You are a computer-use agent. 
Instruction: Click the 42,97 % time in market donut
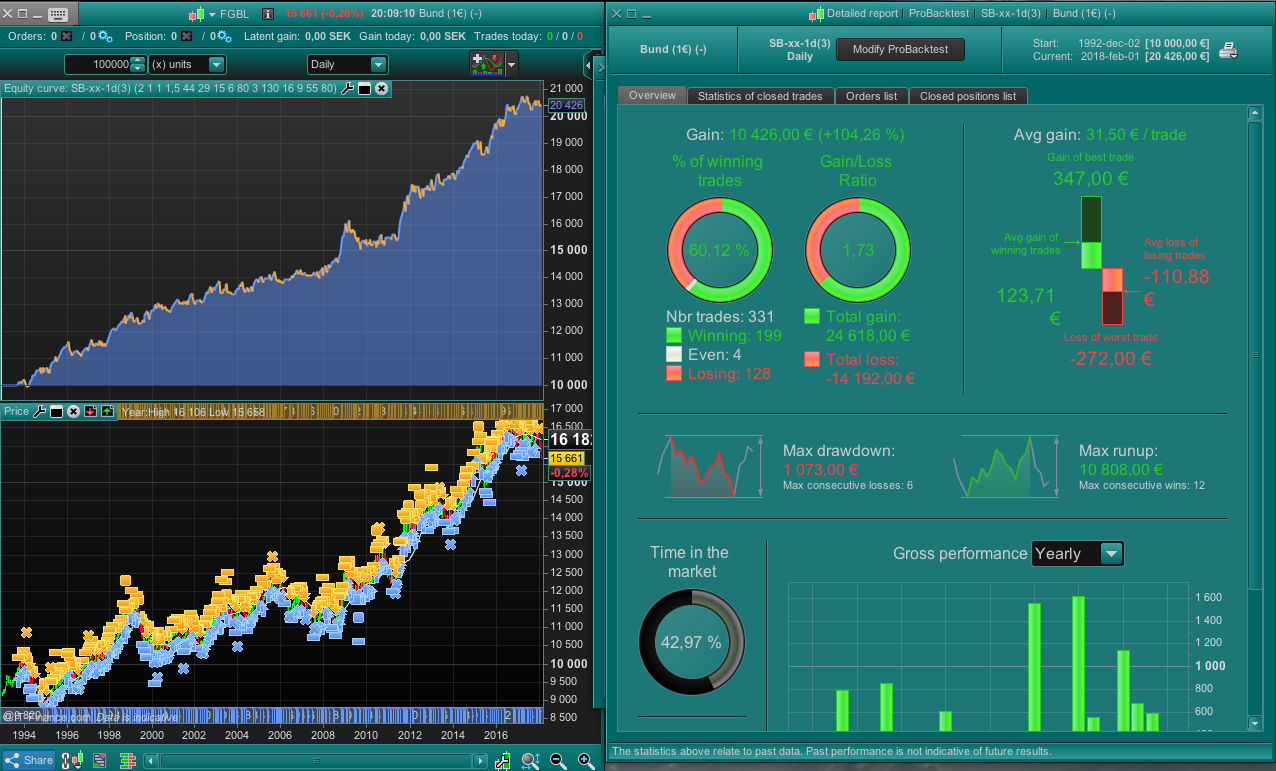(691, 642)
